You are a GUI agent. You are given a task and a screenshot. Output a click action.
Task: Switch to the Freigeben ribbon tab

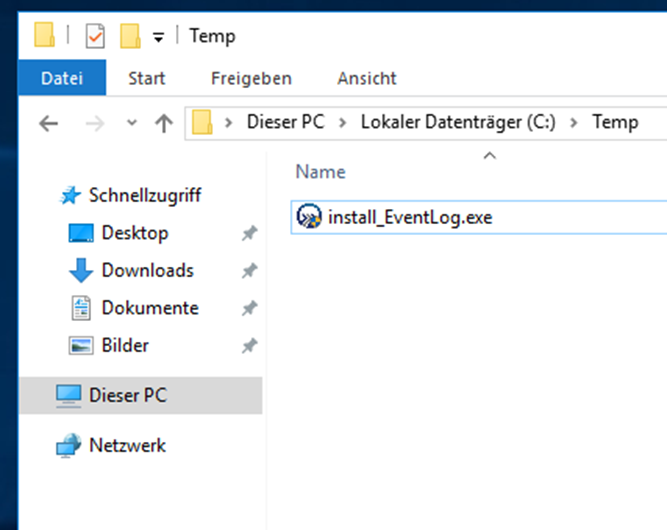251,78
